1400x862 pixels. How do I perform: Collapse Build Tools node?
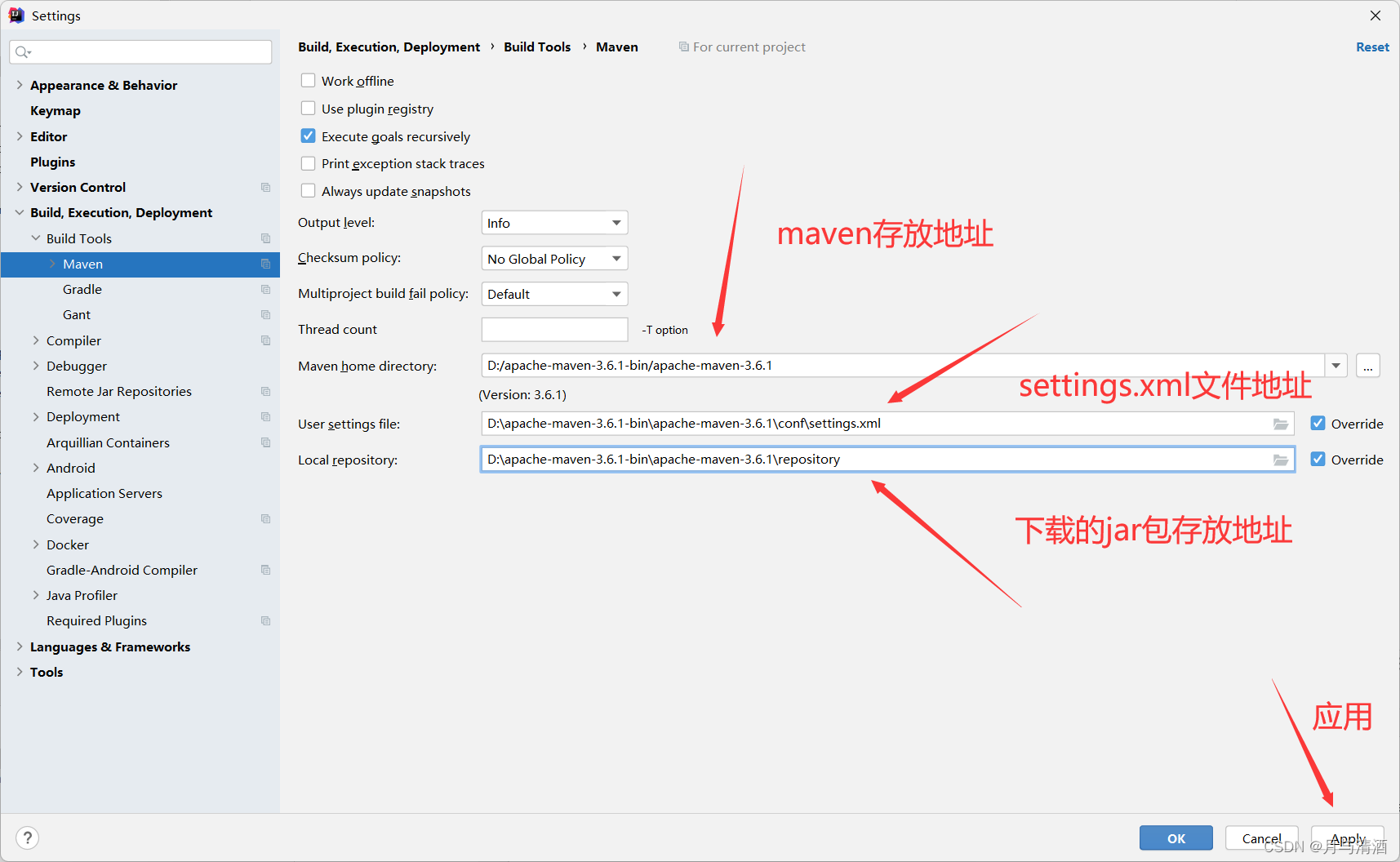point(36,238)
